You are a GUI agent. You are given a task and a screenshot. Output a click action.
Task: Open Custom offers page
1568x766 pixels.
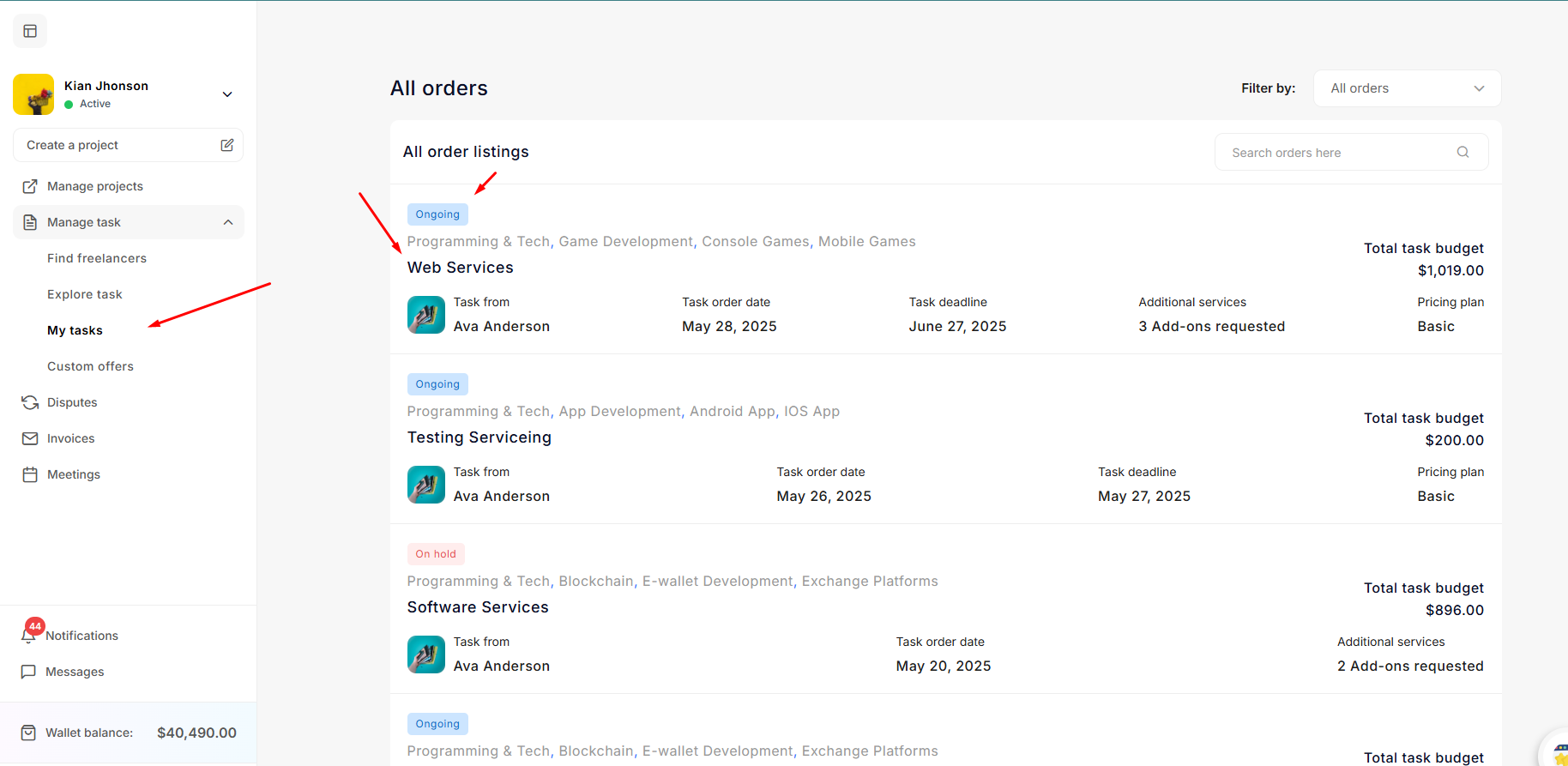point(90,366)
